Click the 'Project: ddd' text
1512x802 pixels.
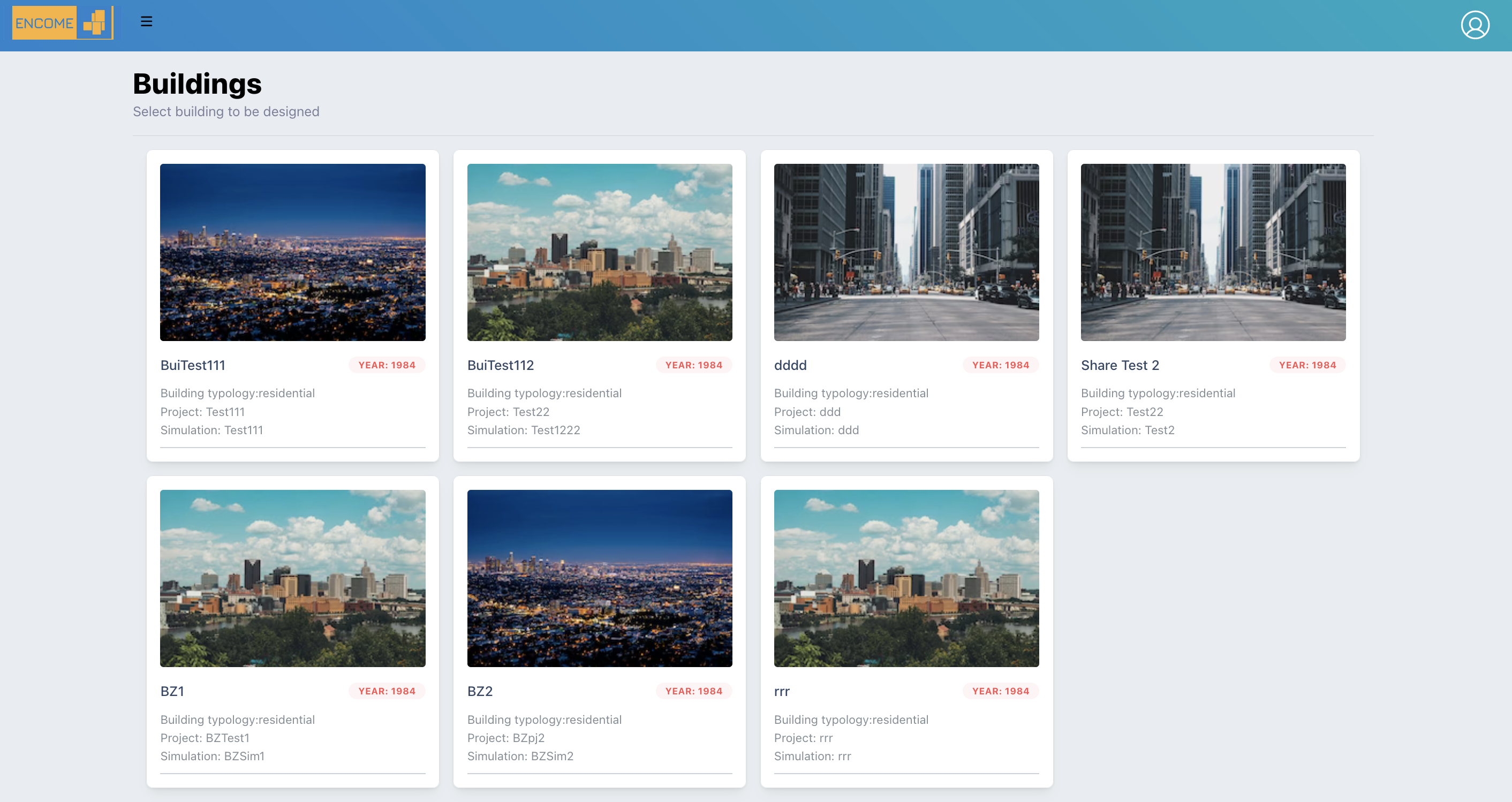[807, 412]
